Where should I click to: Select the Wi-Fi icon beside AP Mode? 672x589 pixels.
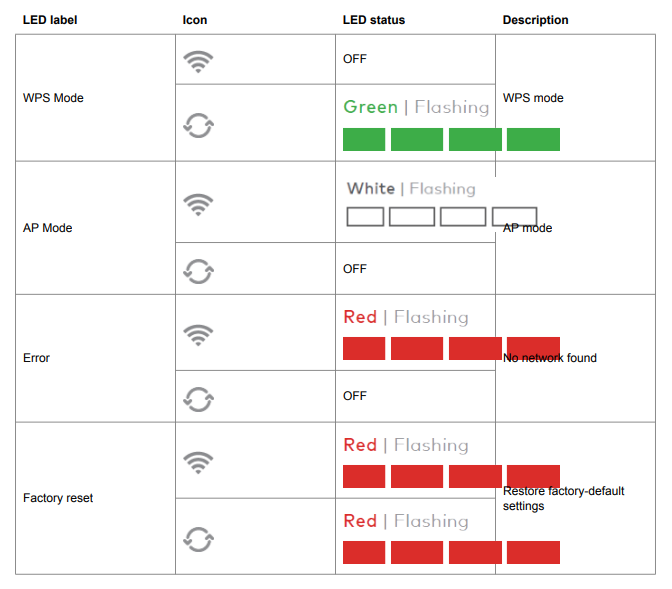199,204
